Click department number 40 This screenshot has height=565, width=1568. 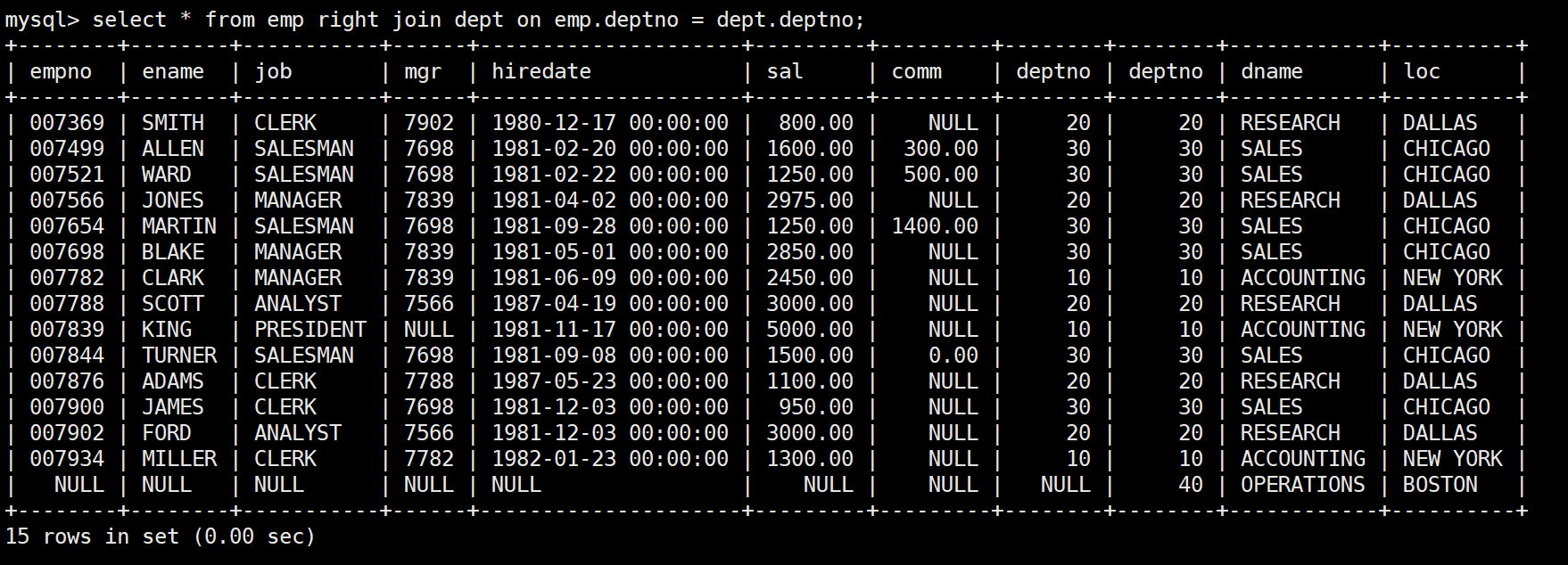coord(1190,485)
